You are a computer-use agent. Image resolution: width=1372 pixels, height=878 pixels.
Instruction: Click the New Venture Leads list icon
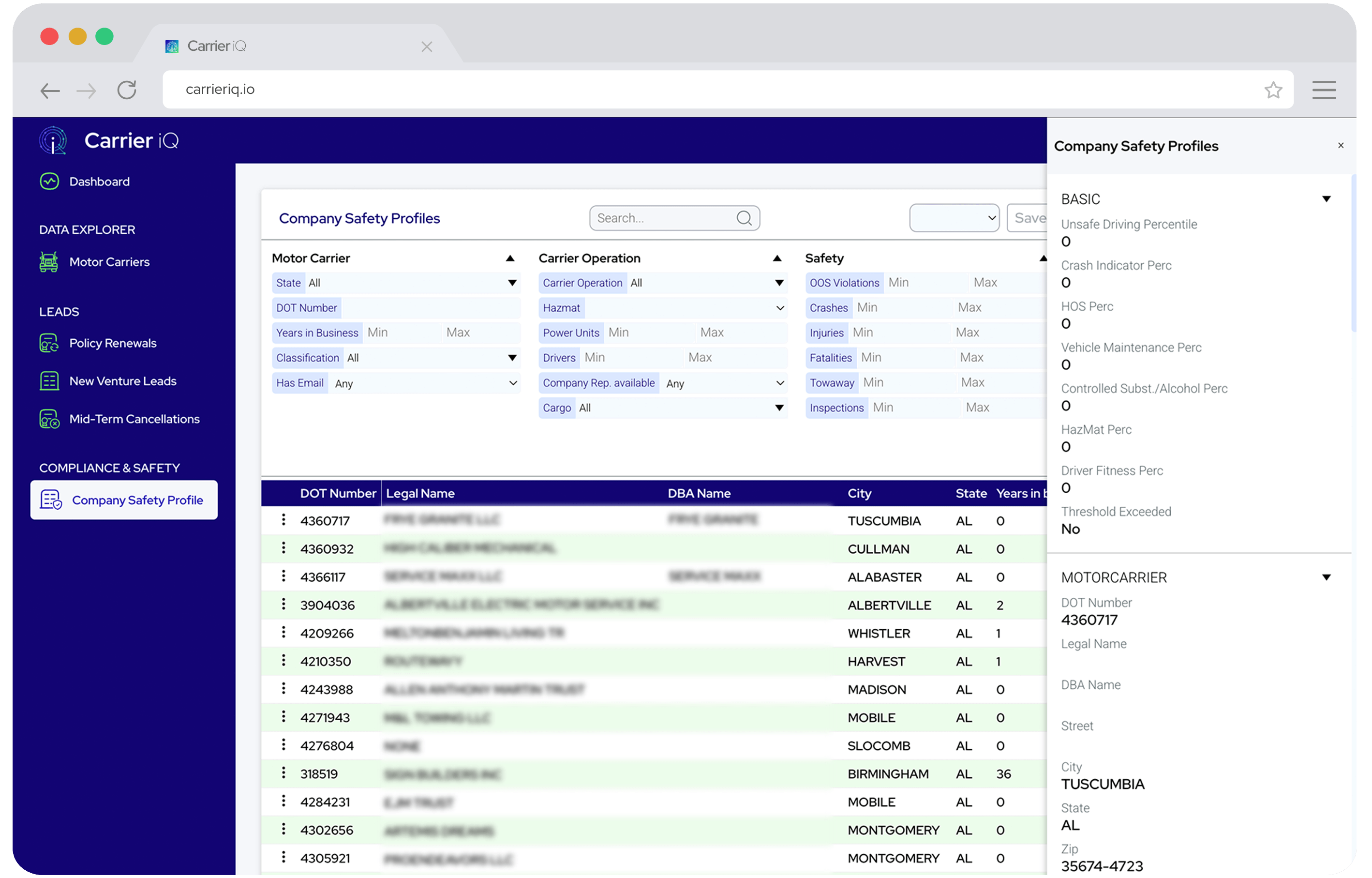[49, 381]
